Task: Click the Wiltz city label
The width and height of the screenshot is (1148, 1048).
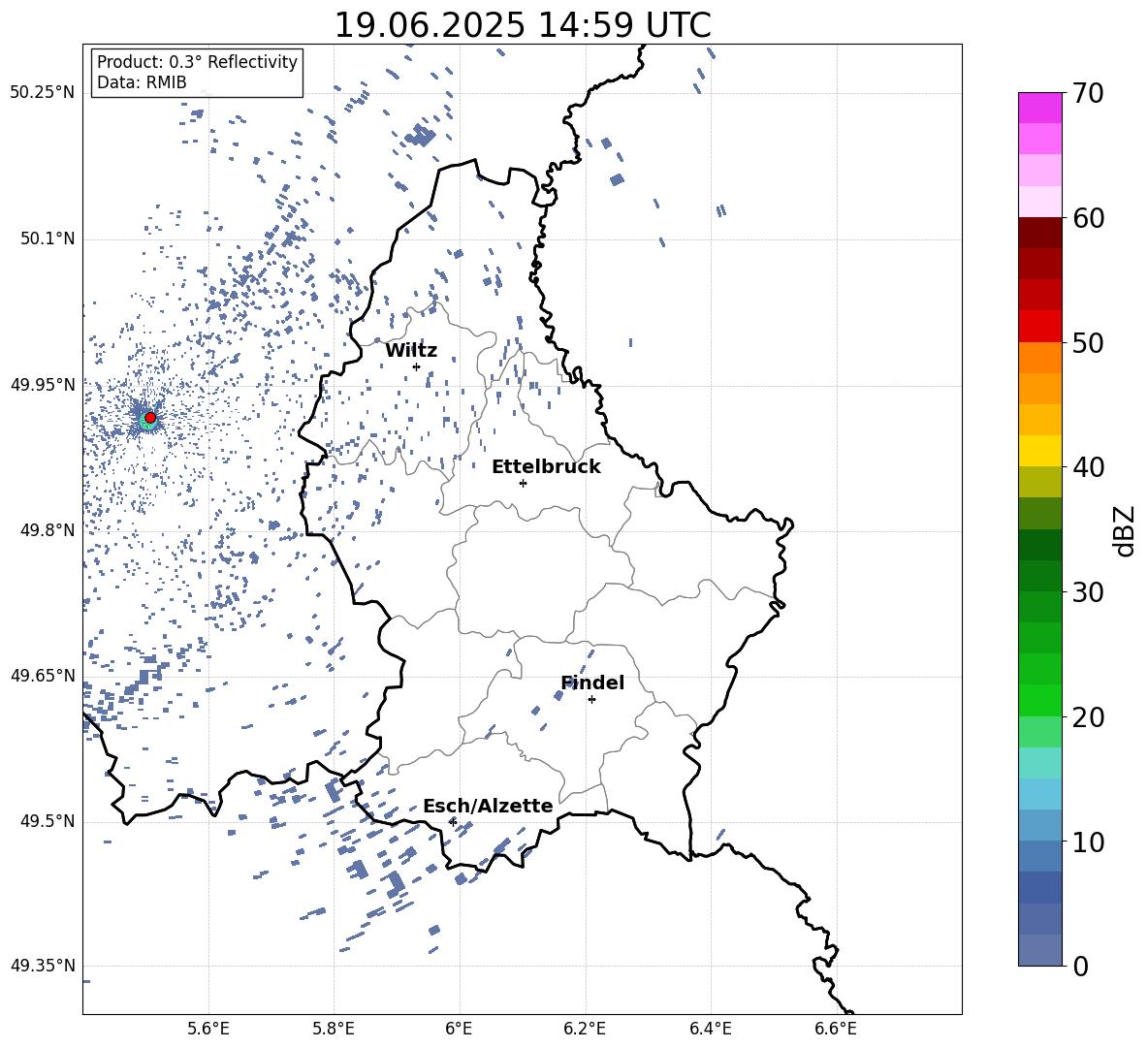Action: pos(411,351)
